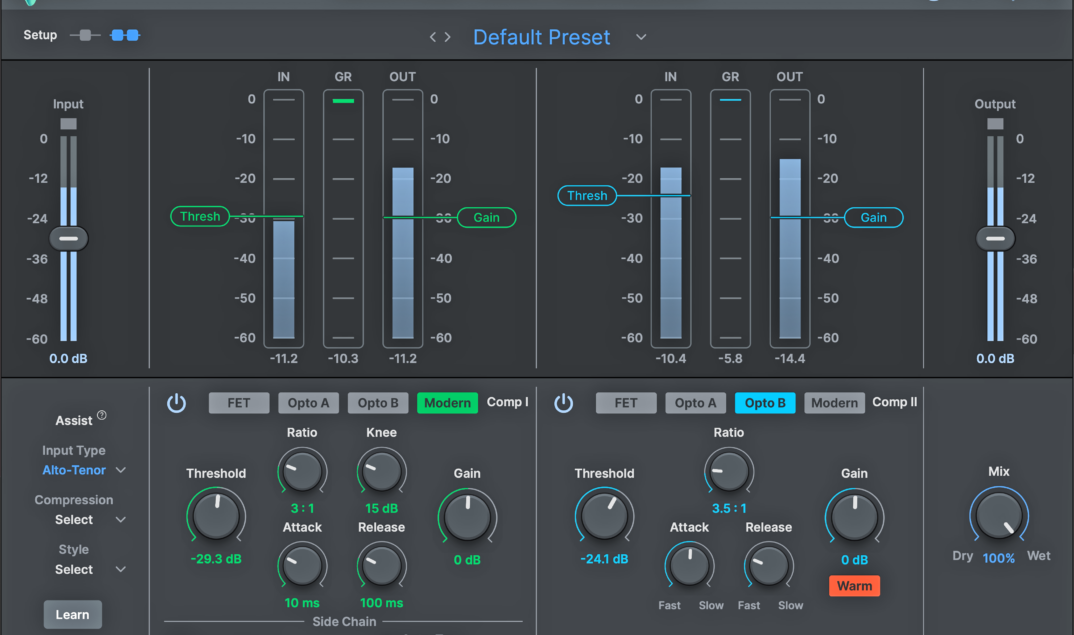Image resolution: width=1074 pixels, height=635 pixels.
Task: Click the -5.8 GR reading in Comp II
Action: click(x=730, y=358)
